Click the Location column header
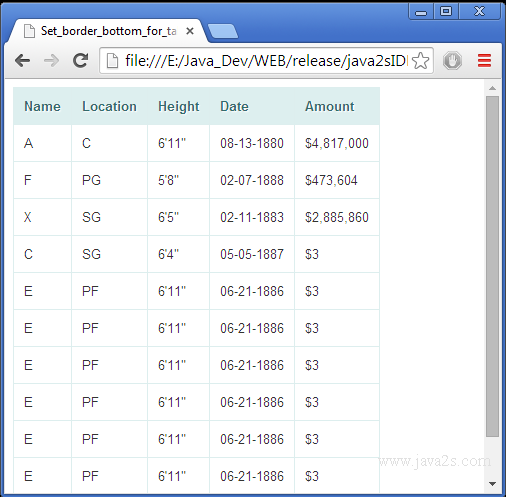The width and height of the screenshot is (506, 497). (x=109, y=106)
